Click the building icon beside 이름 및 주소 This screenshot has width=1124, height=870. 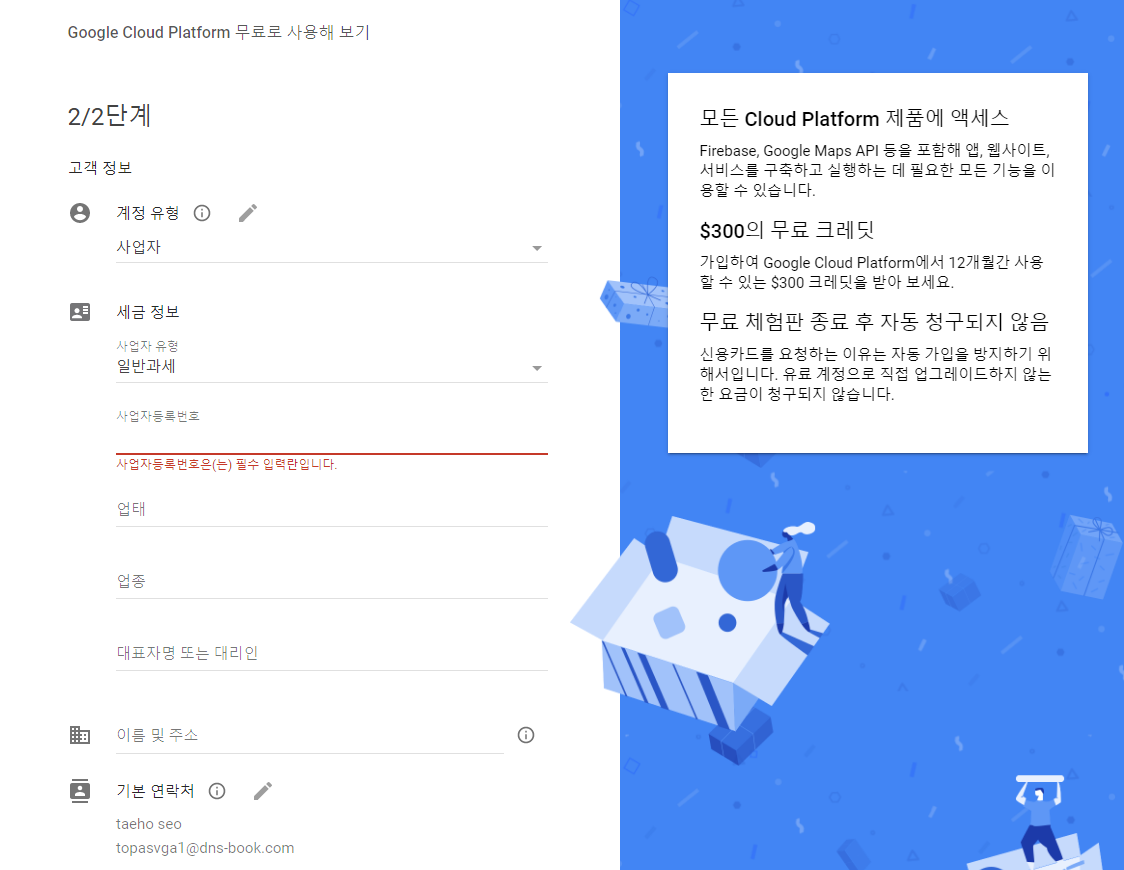pos(80,735)
